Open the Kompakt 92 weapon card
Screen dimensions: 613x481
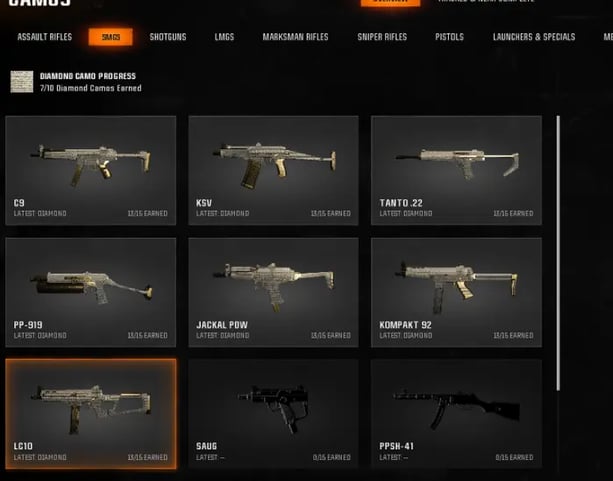(x=456, y=292)
